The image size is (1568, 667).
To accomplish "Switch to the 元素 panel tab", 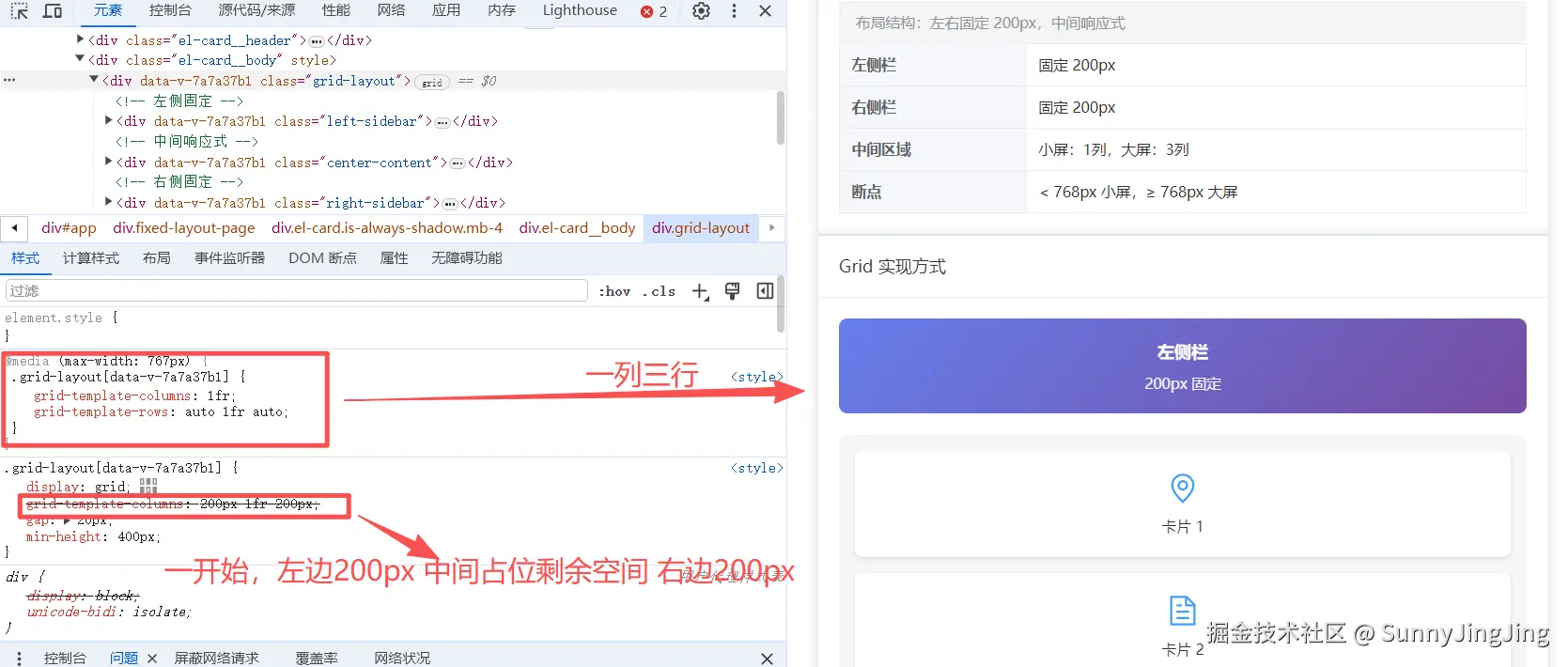I will click(108, 10).
